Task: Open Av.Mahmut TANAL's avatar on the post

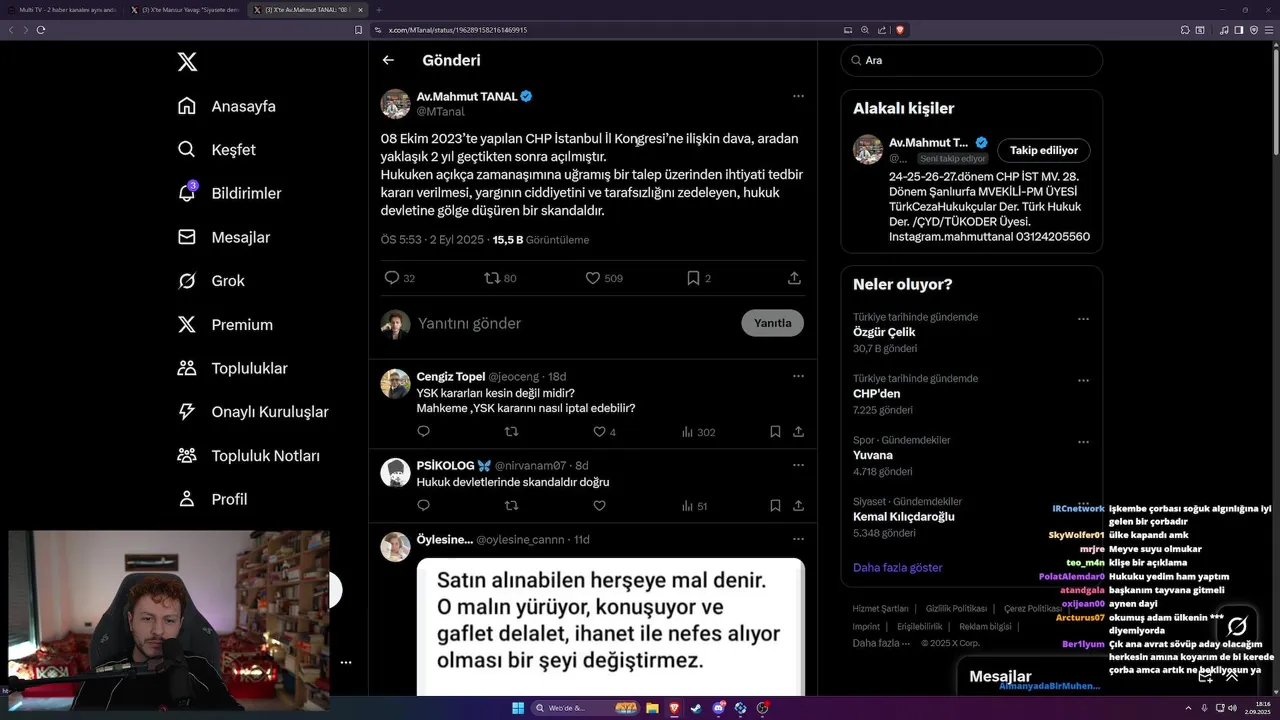Action: tap(396, 104)
